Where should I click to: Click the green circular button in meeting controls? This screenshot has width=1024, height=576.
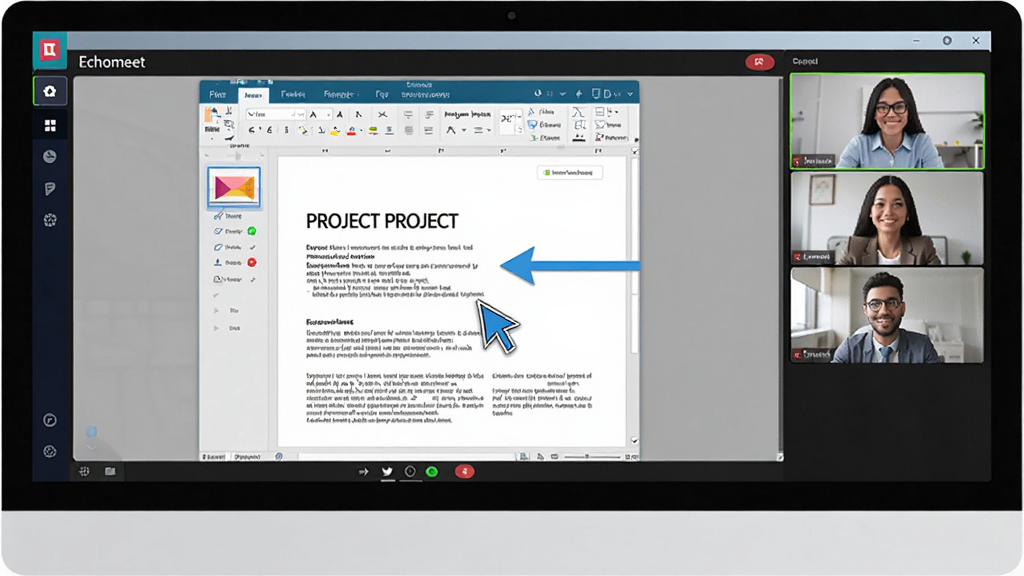pos(432,472)
